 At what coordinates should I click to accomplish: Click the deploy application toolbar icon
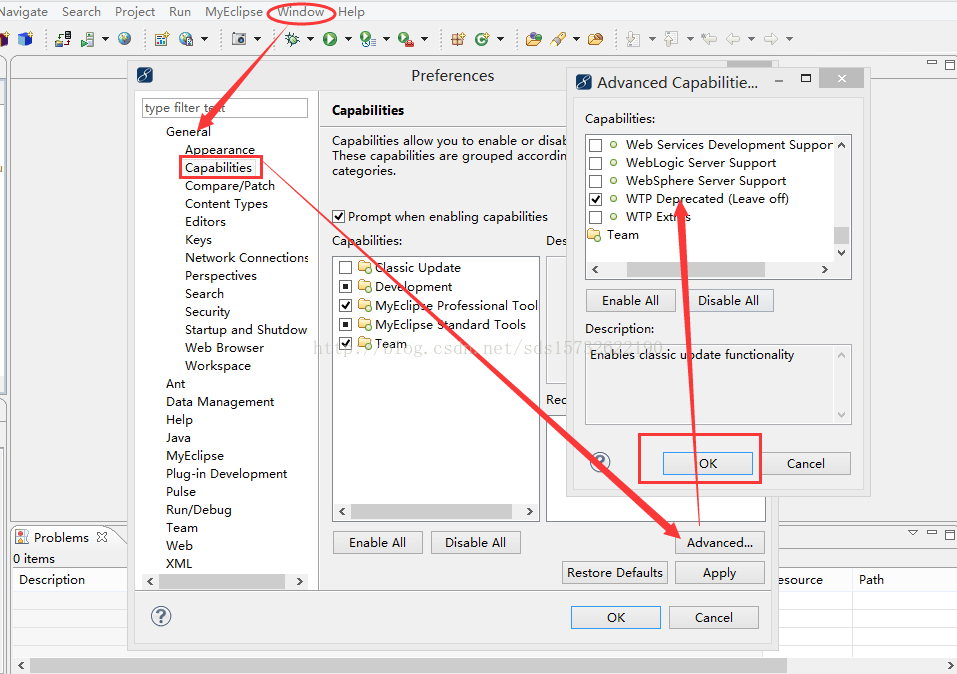tap(63, 39)
